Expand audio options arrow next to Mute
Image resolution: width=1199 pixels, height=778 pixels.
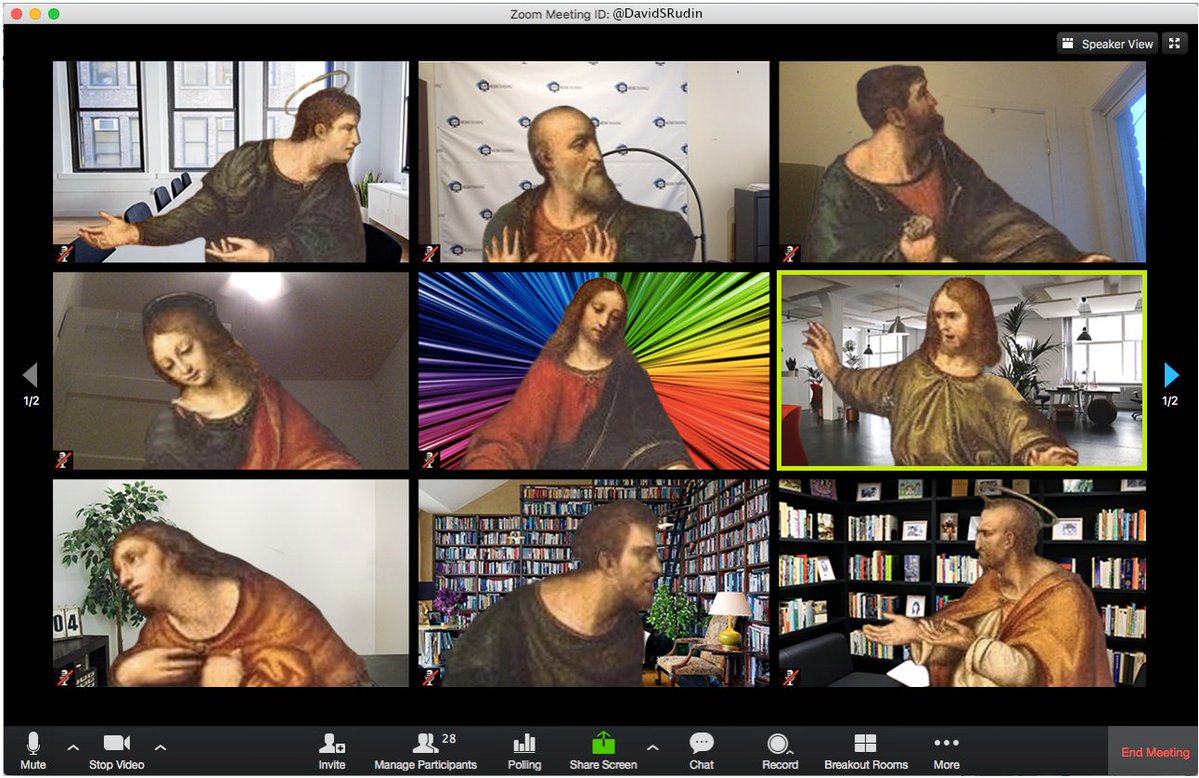(x=73, y=747)
